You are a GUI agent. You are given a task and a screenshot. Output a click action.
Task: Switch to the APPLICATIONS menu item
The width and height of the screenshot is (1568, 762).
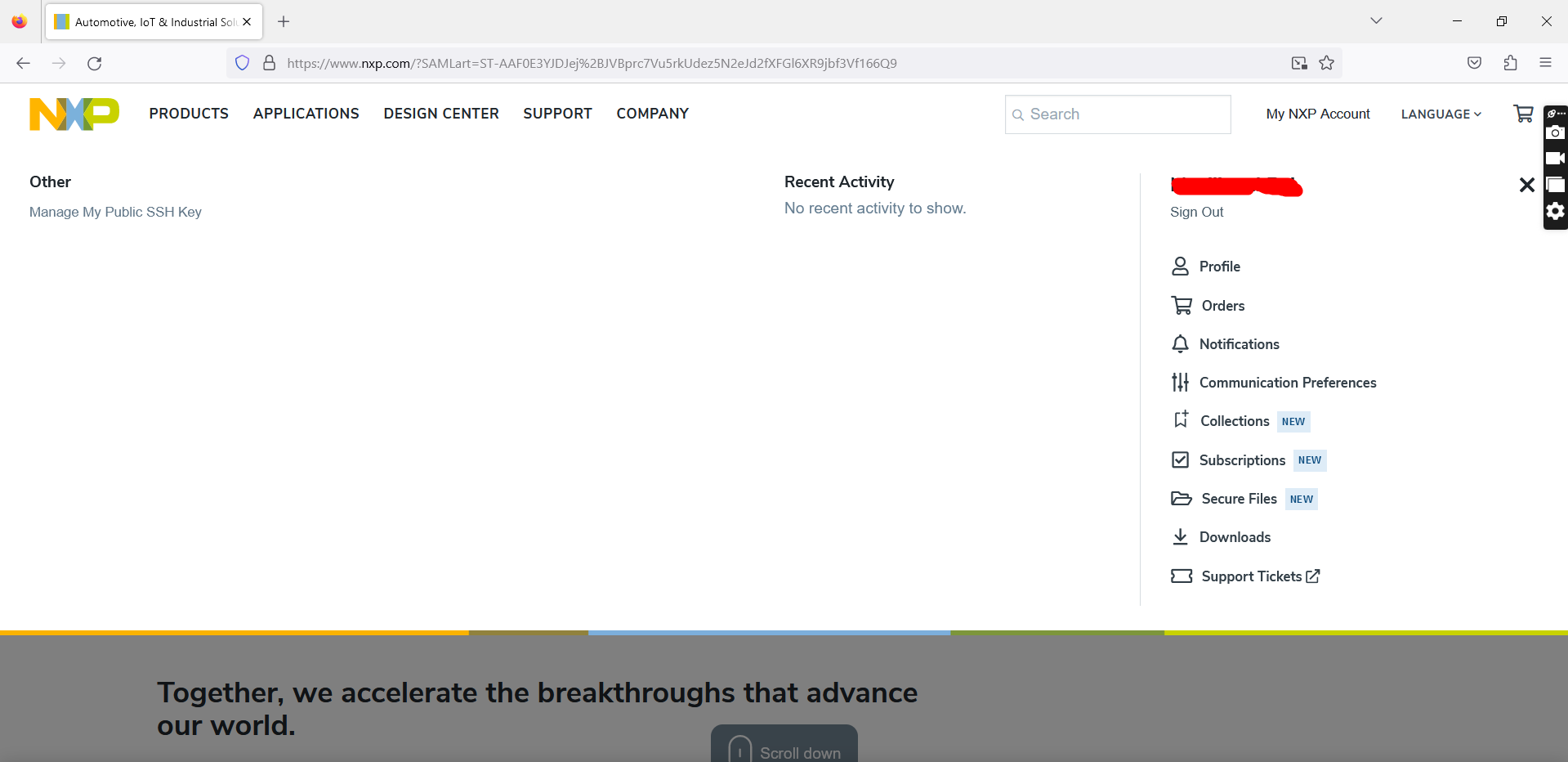pyautogui.click(x=306, y=114)
